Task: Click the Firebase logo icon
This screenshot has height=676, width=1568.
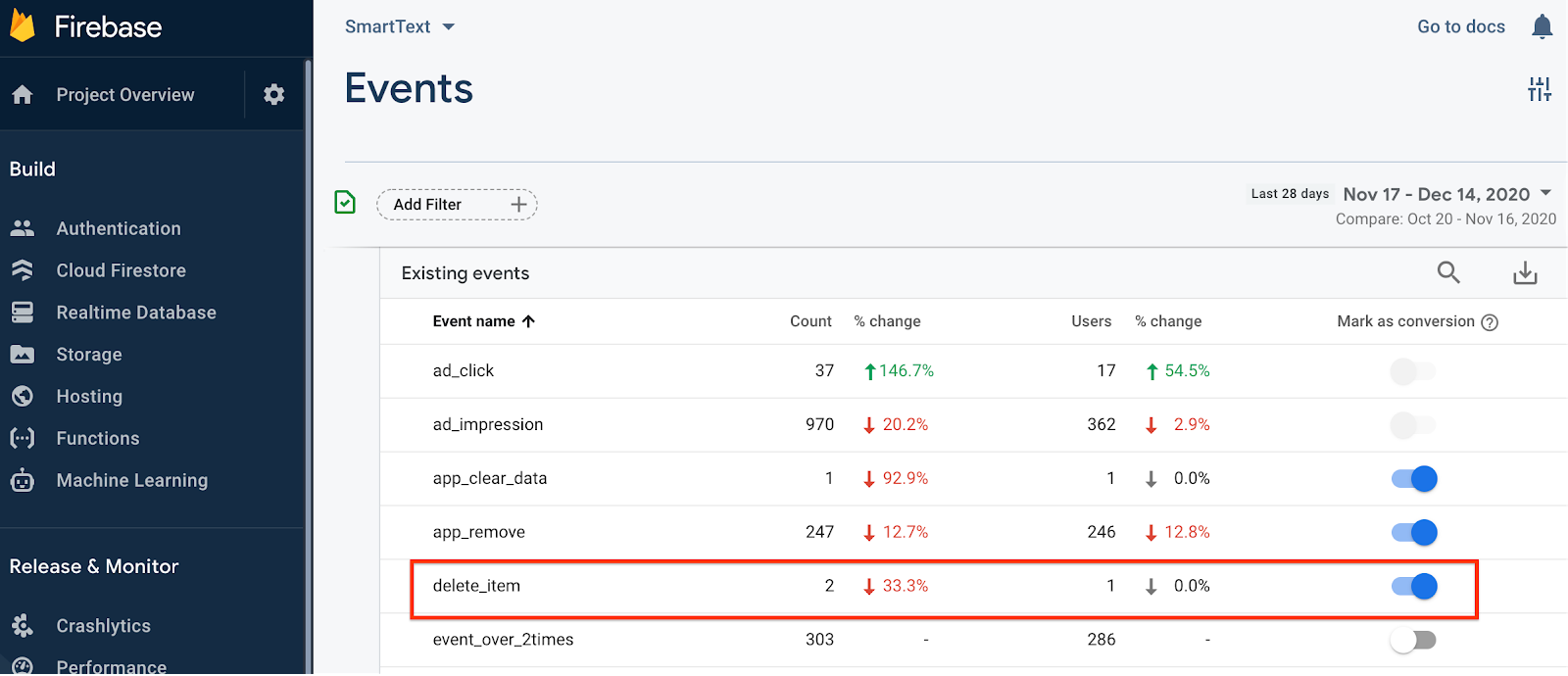Action: tap(23, 26)
